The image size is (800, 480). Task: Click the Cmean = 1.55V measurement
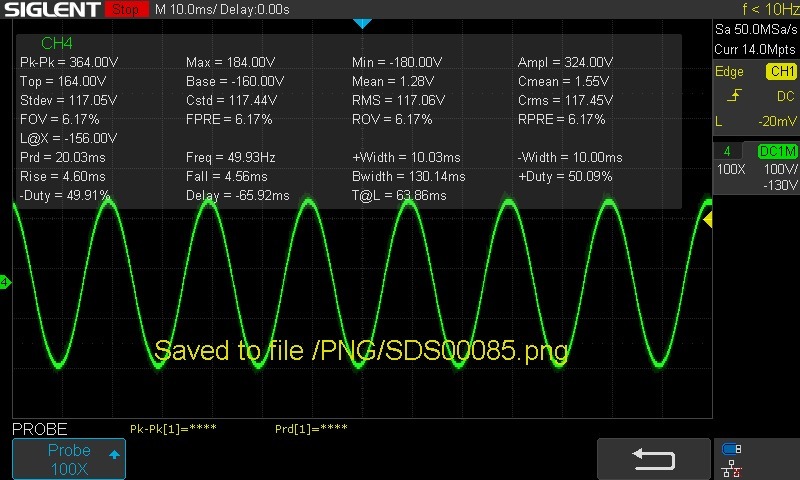[x=563, y=81]
